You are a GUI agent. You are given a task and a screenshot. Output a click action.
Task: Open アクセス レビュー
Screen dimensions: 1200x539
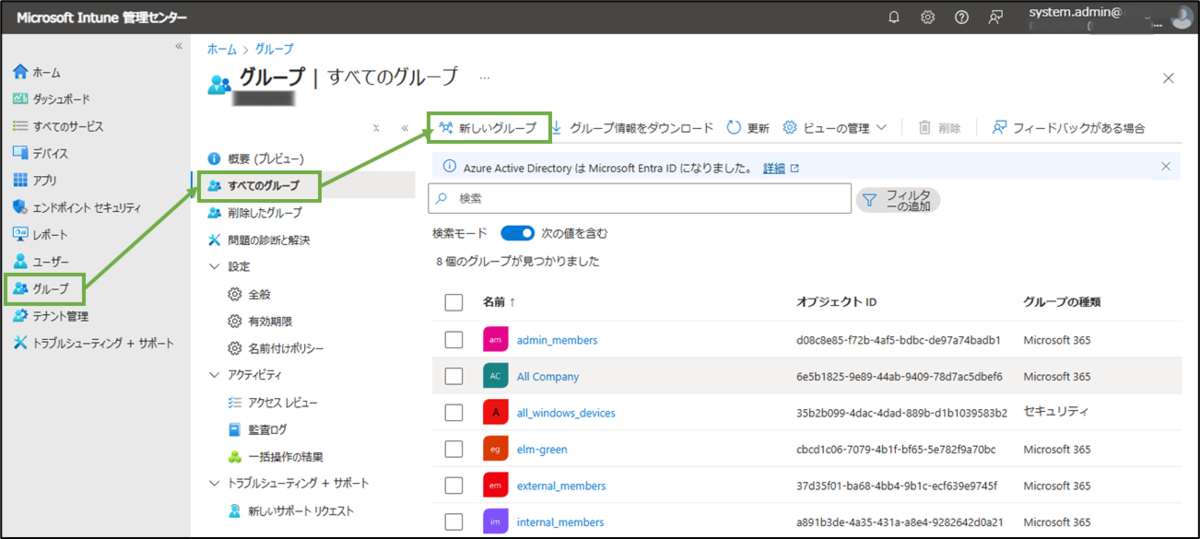click(x=272, y=402)
